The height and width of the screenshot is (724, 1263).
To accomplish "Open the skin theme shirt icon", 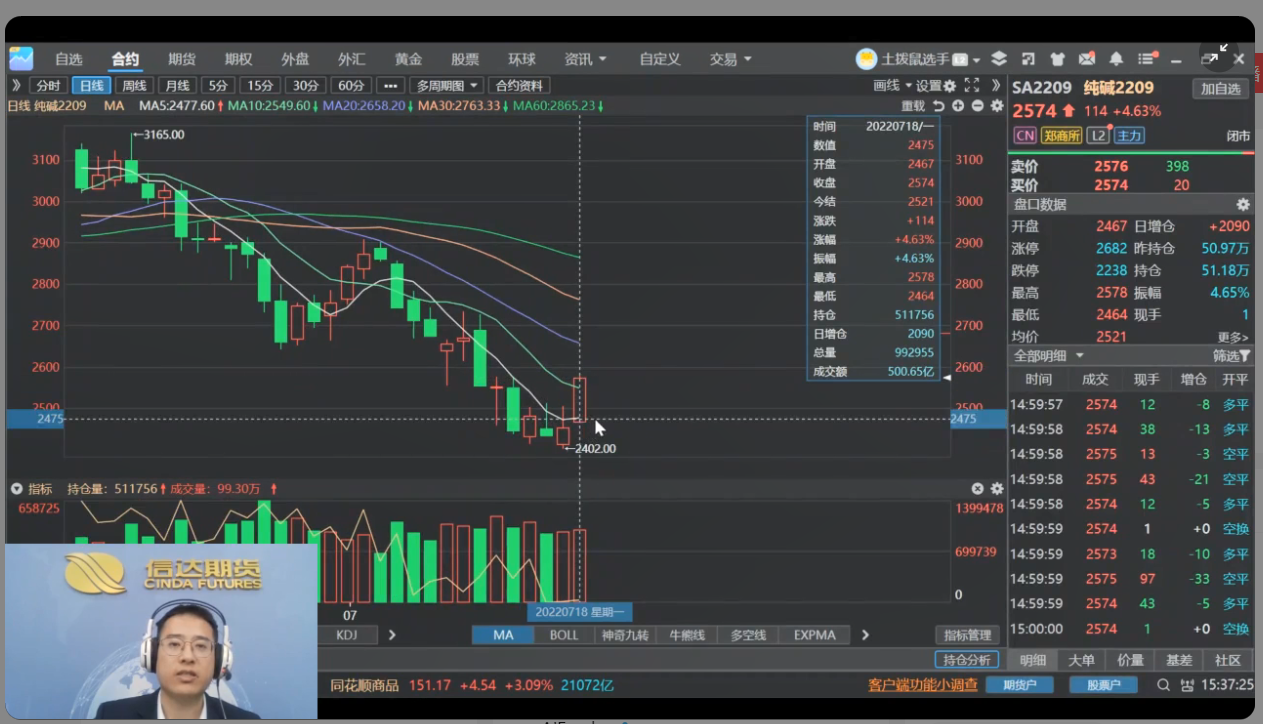I will click(x=1057, y=59).
